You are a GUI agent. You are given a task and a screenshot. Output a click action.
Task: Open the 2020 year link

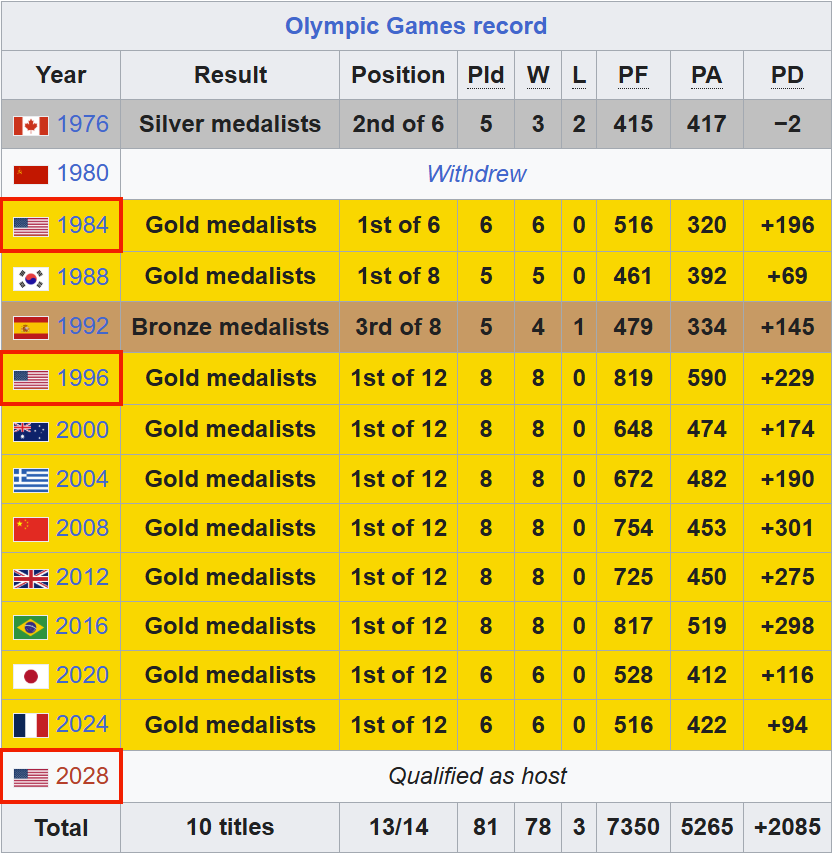(x=82, y=675)
